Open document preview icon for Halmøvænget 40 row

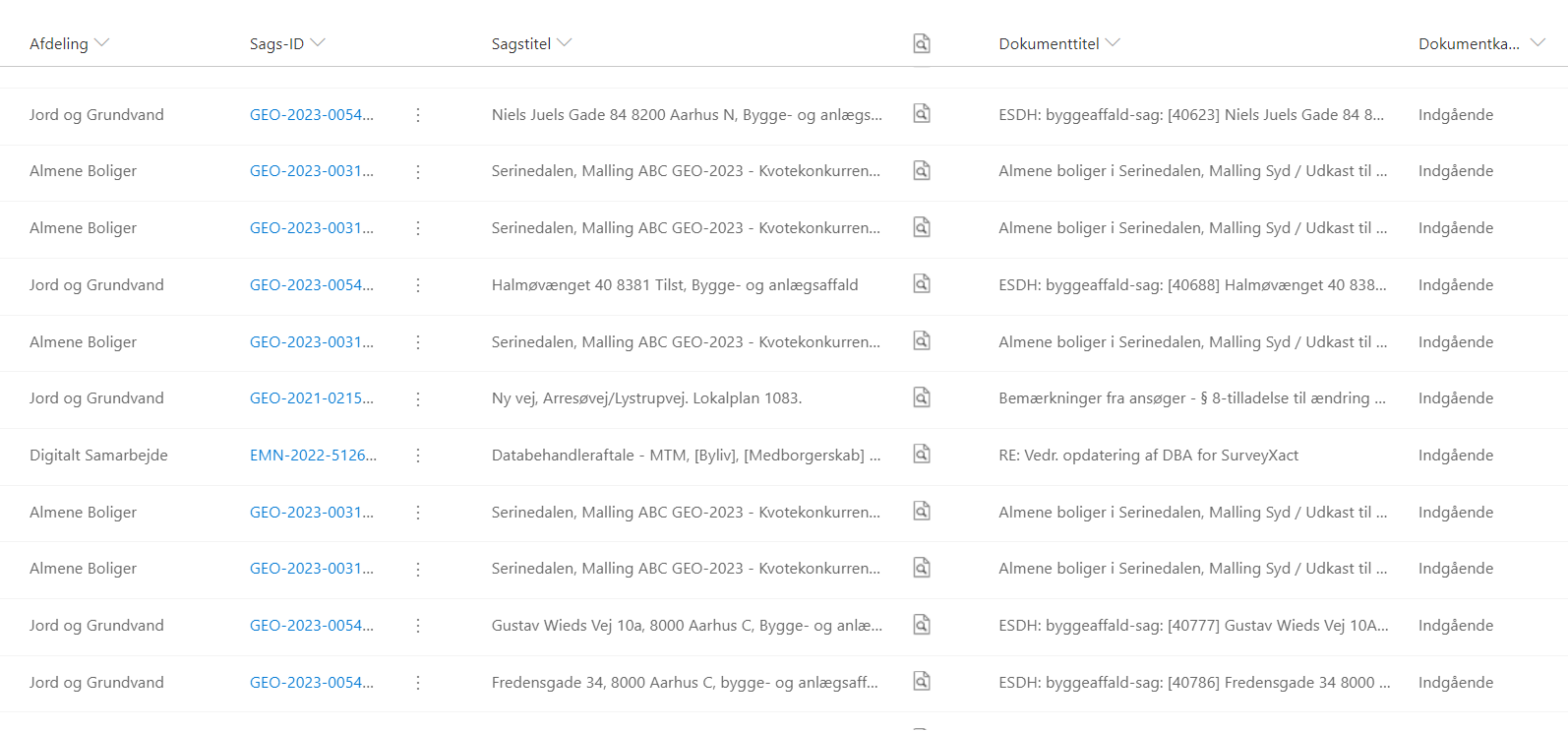point(922,284)
